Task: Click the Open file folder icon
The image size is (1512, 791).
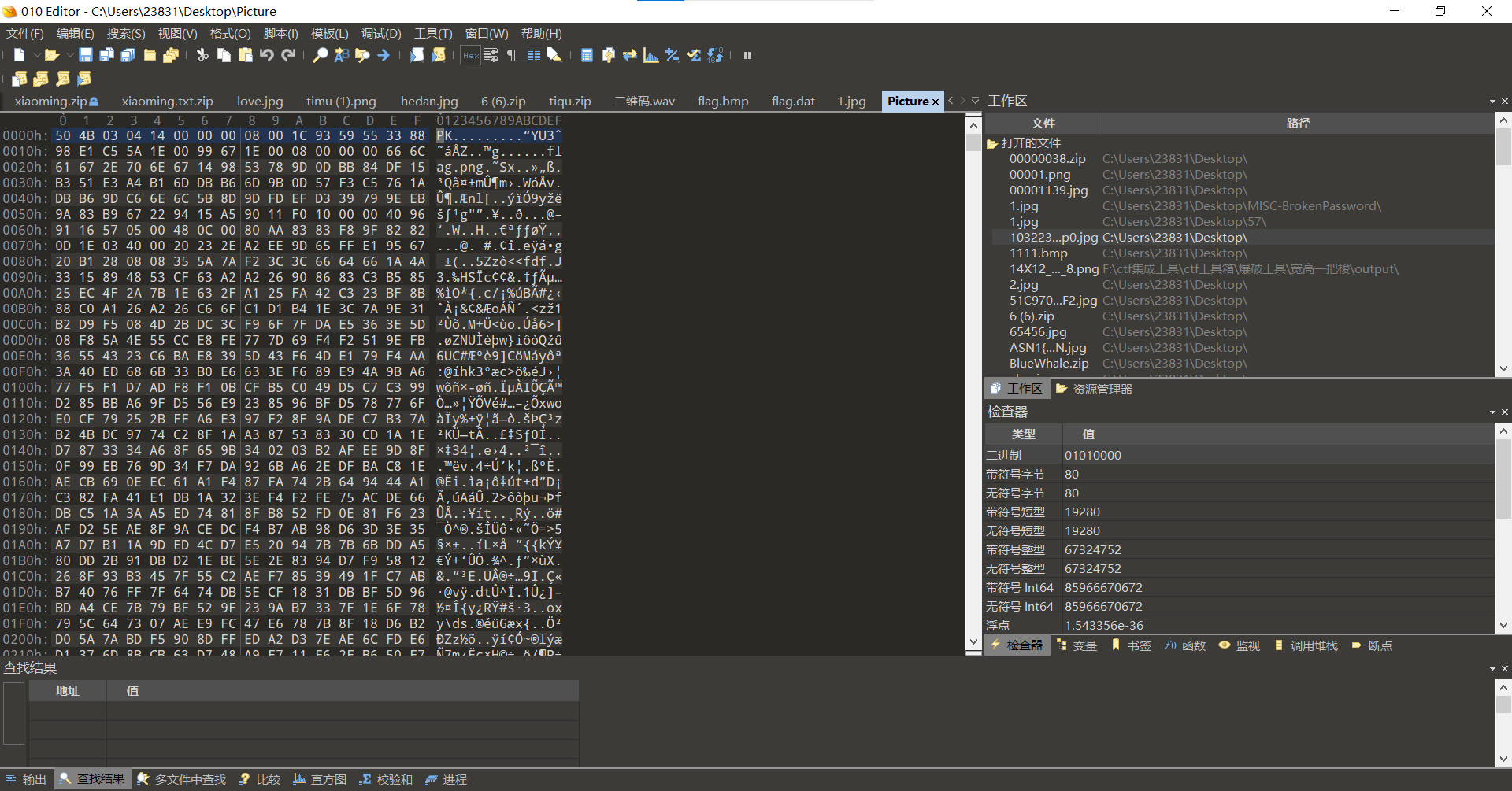Action: 52,55
